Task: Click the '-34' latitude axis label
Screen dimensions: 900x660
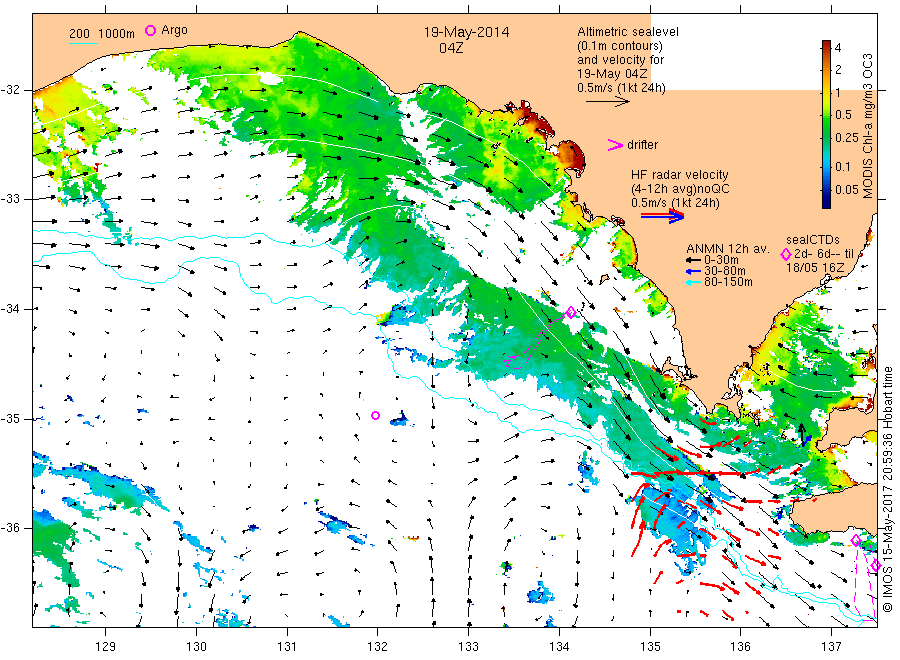Action: click(11, 309)
